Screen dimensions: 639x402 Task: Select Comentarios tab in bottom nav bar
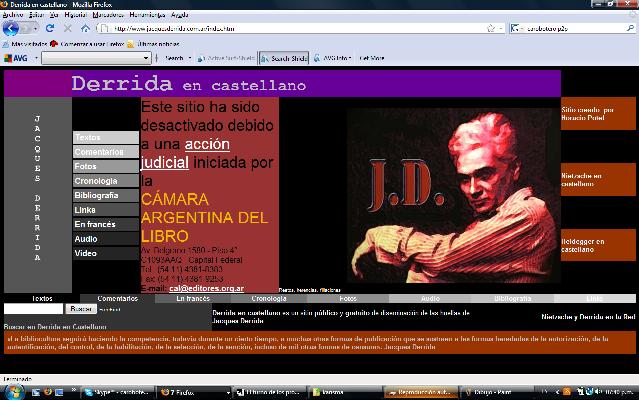click(118, 298)
